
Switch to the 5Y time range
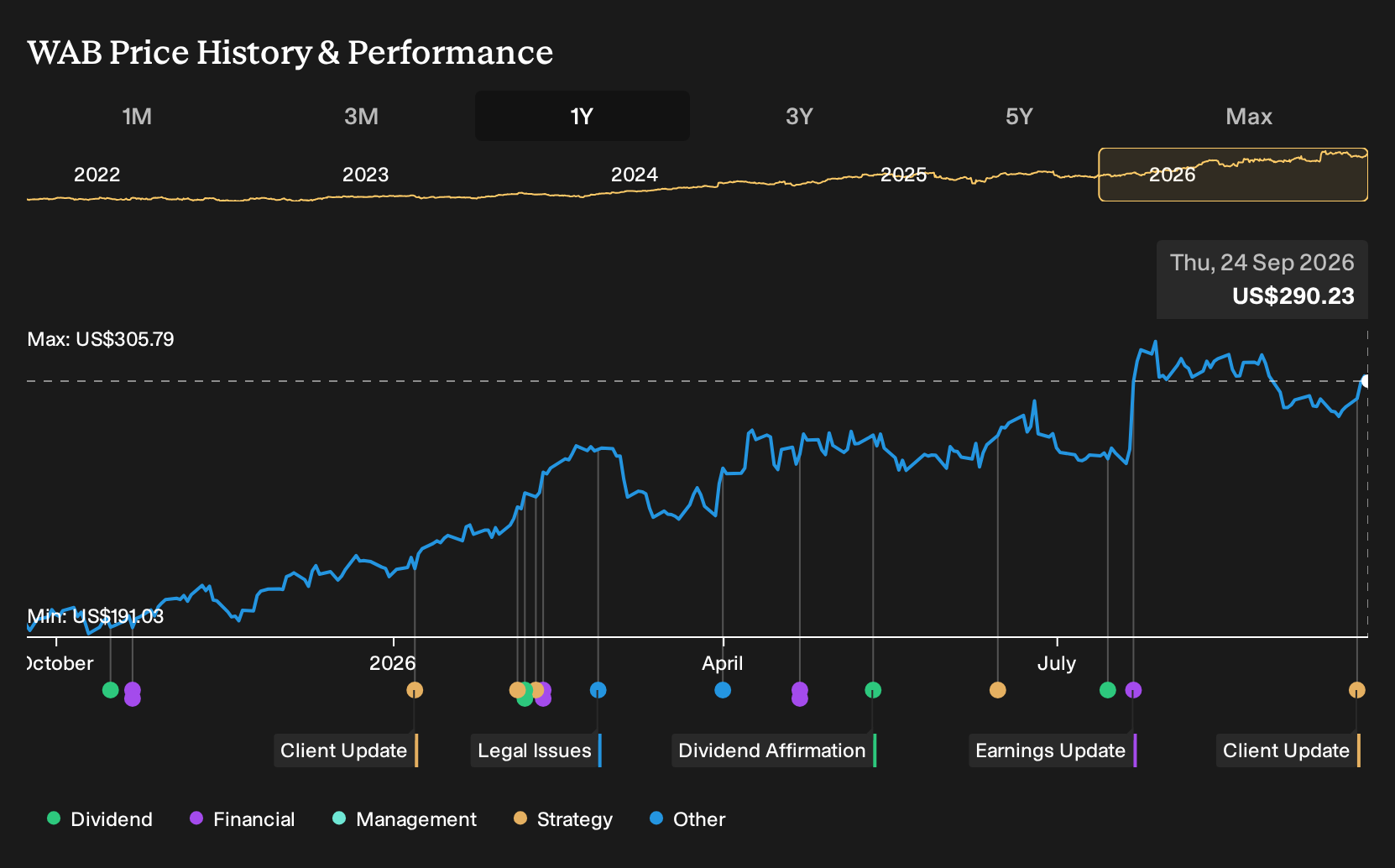[x=1019, y=116]
